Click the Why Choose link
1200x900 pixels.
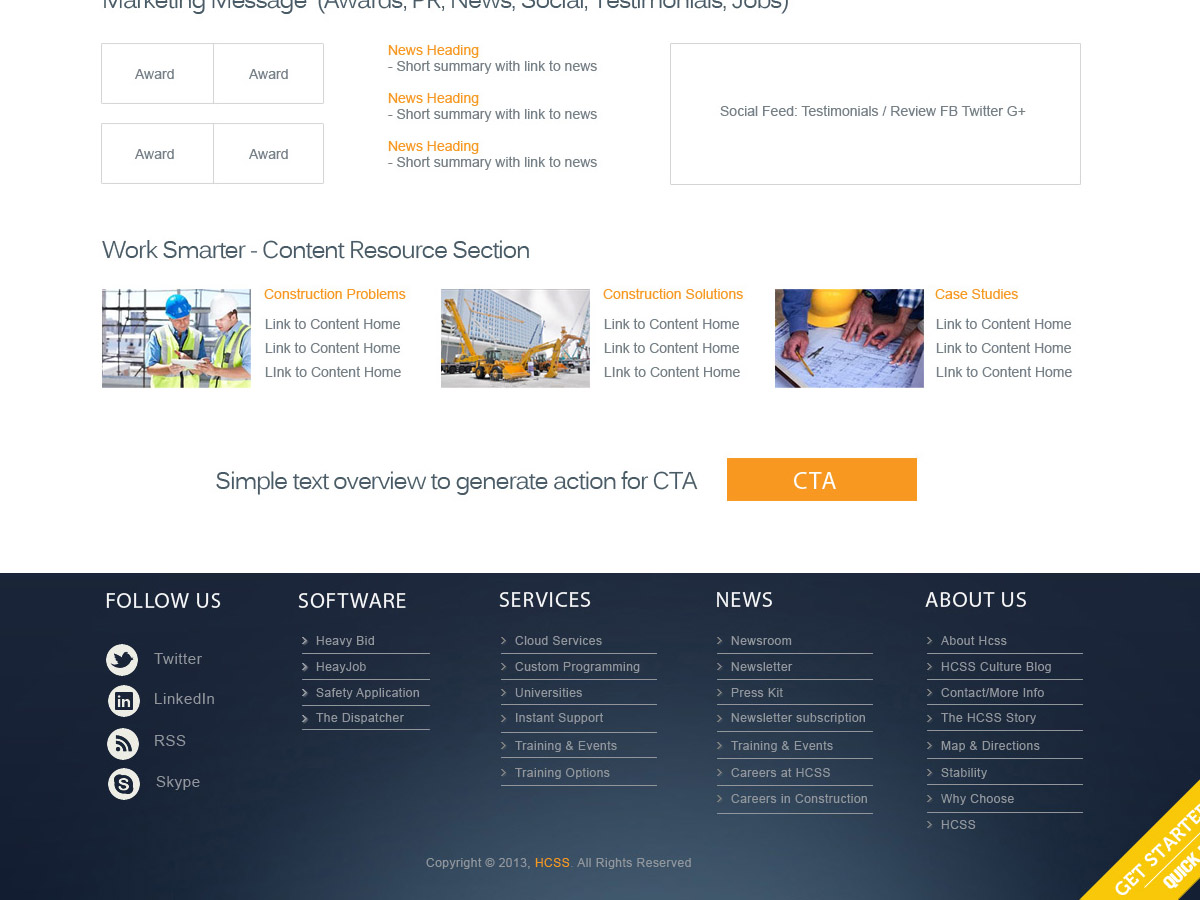coord(977,799)
